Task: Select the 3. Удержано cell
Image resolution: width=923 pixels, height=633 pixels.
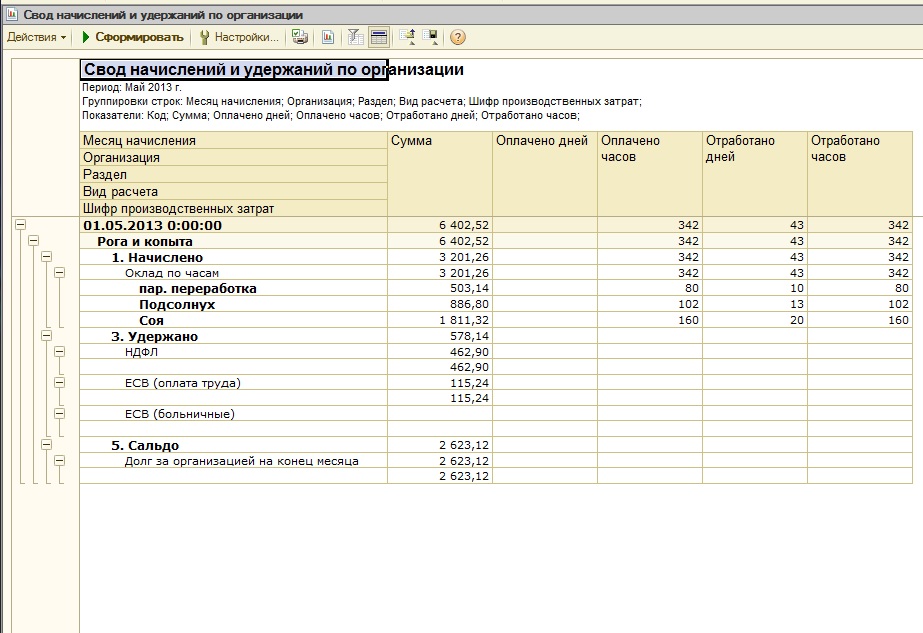Action: coord(234,336)
